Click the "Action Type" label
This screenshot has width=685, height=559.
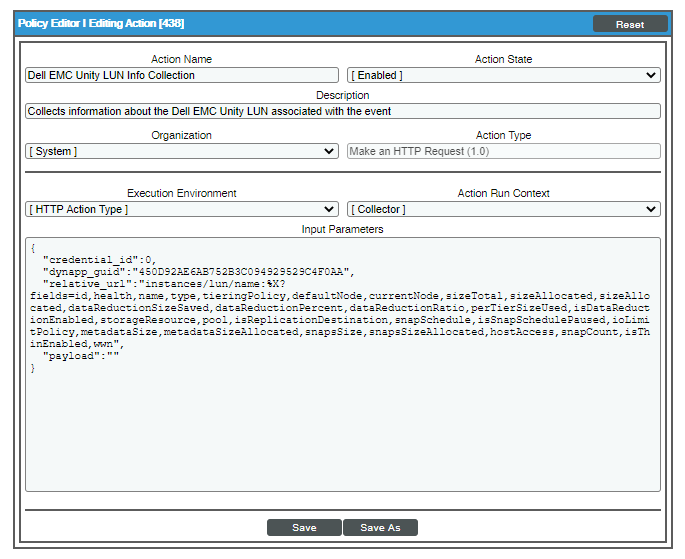click(x=503, y=135)
